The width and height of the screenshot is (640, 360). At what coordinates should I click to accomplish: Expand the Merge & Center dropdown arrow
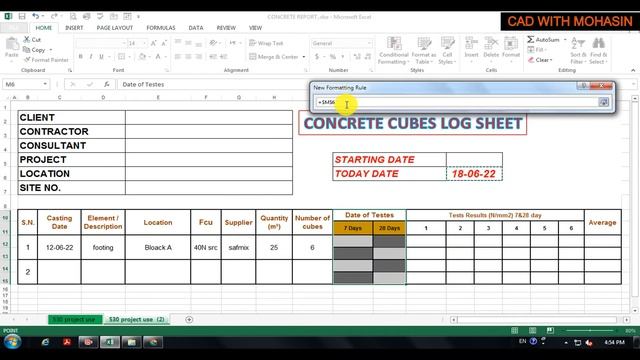point(304,57)
